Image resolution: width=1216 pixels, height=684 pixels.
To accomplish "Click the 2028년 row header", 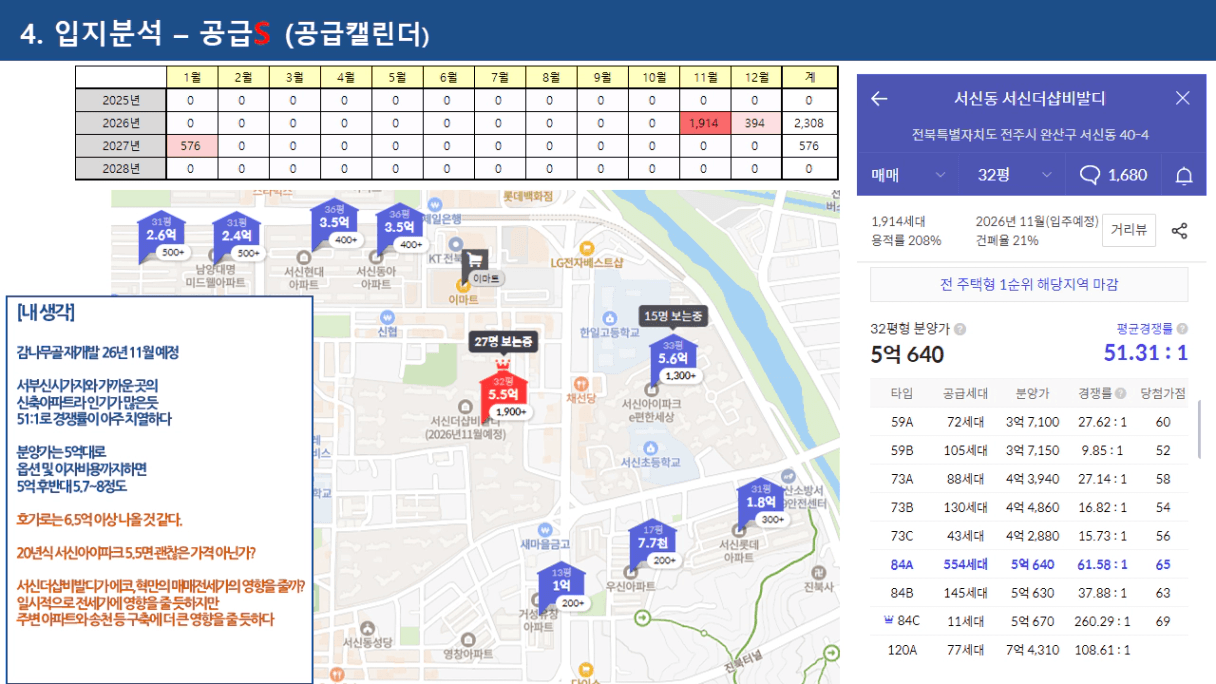I will 121,168.
